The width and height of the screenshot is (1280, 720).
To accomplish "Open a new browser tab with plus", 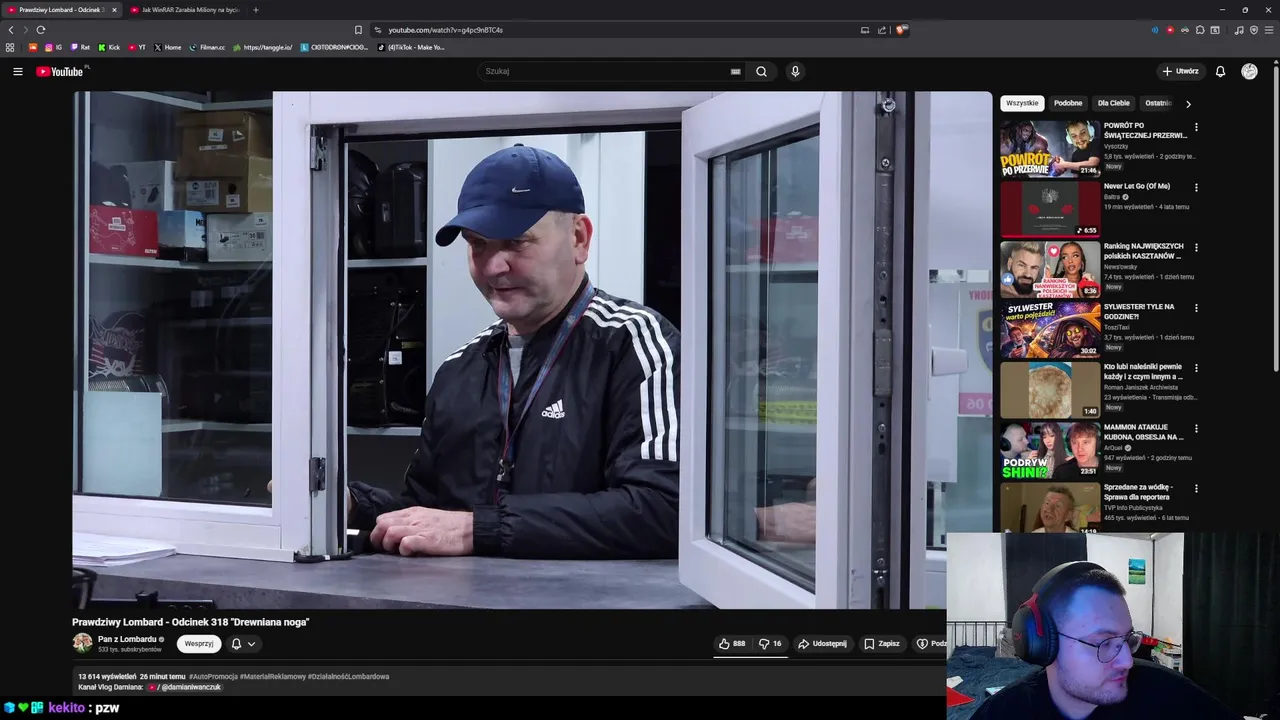I will (255, 10).
